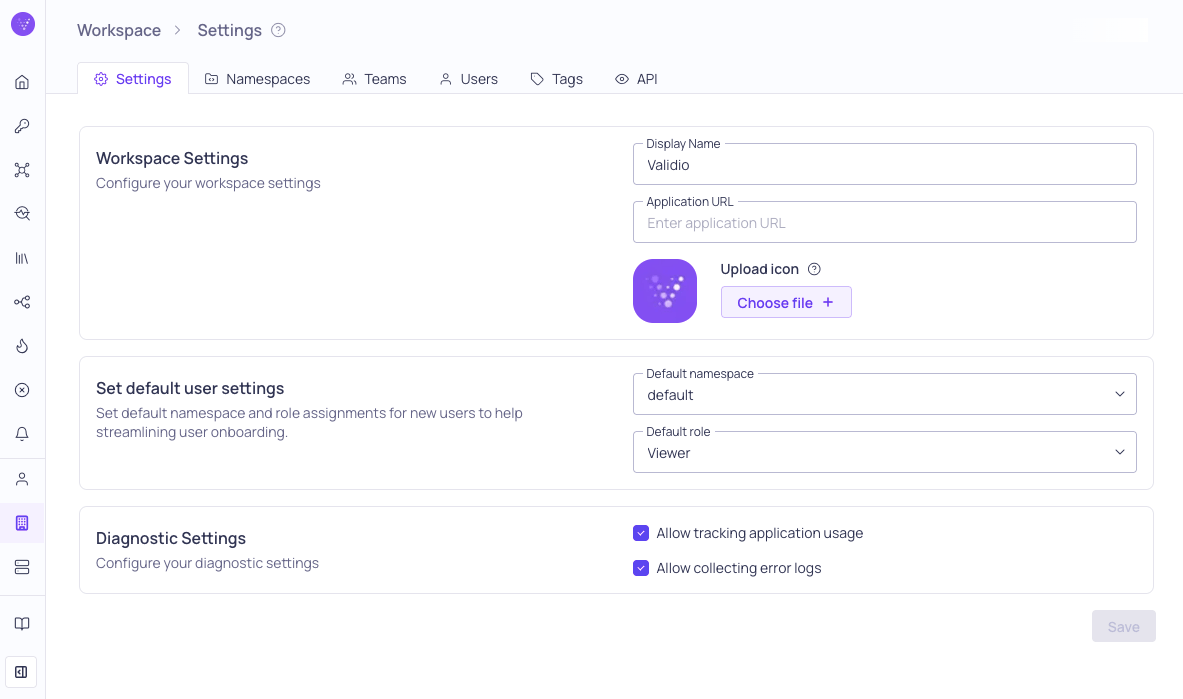Switch to the Namespaces tab
This screenshot has height=699, width=1183.
257,79
